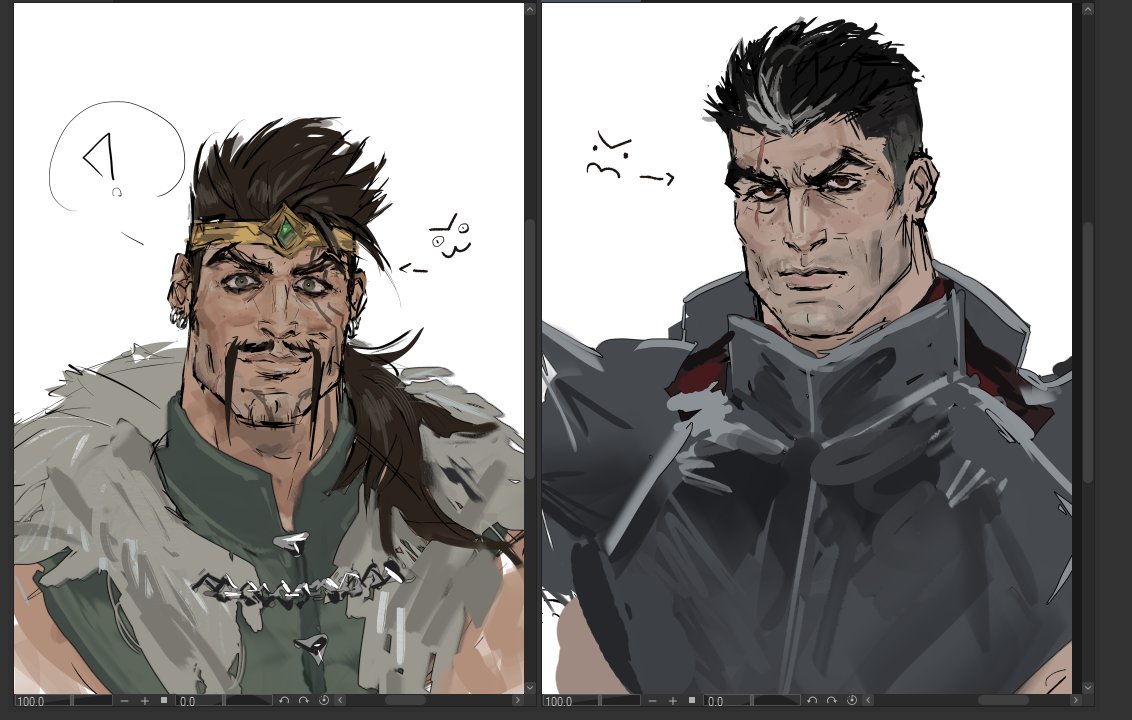Click right canvas vertical scroll up arrow
Screen dimensions: 1132x720
[x=1089, y=9]
